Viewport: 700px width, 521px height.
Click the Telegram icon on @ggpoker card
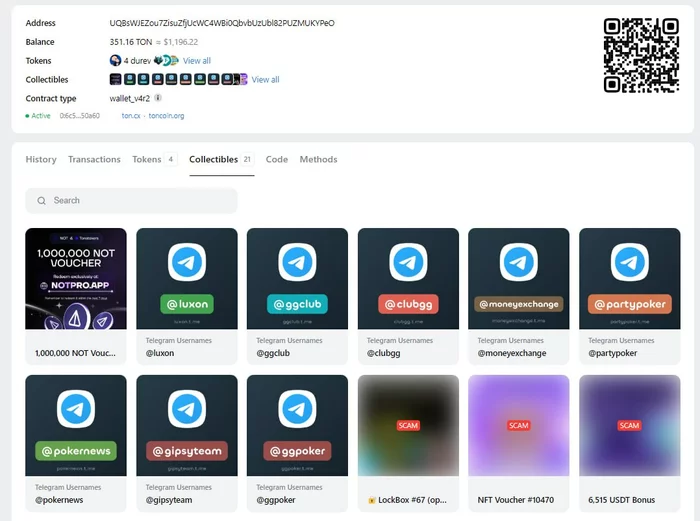coord(297,409)
